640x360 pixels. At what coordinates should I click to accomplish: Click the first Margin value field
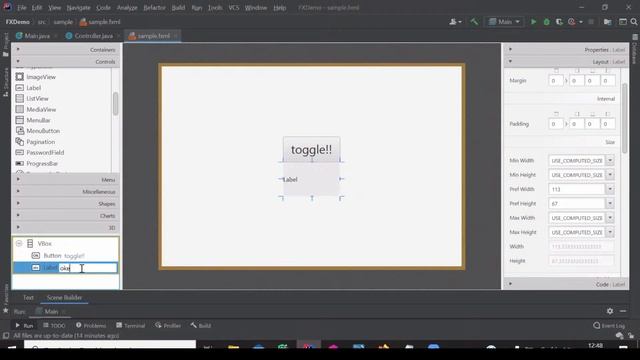[x=556, y=81]
